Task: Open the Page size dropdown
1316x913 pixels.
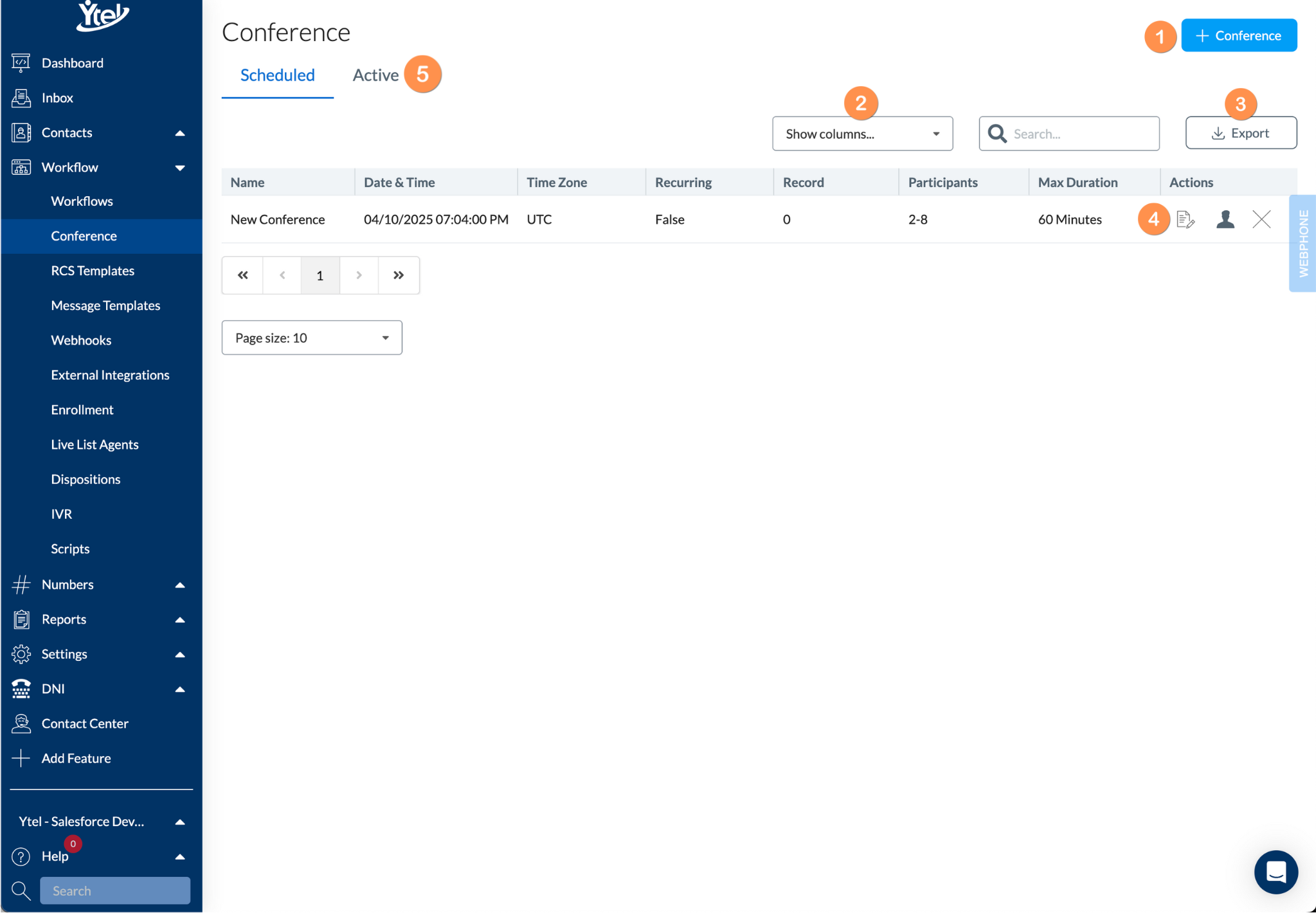Action: click(312, 338)
